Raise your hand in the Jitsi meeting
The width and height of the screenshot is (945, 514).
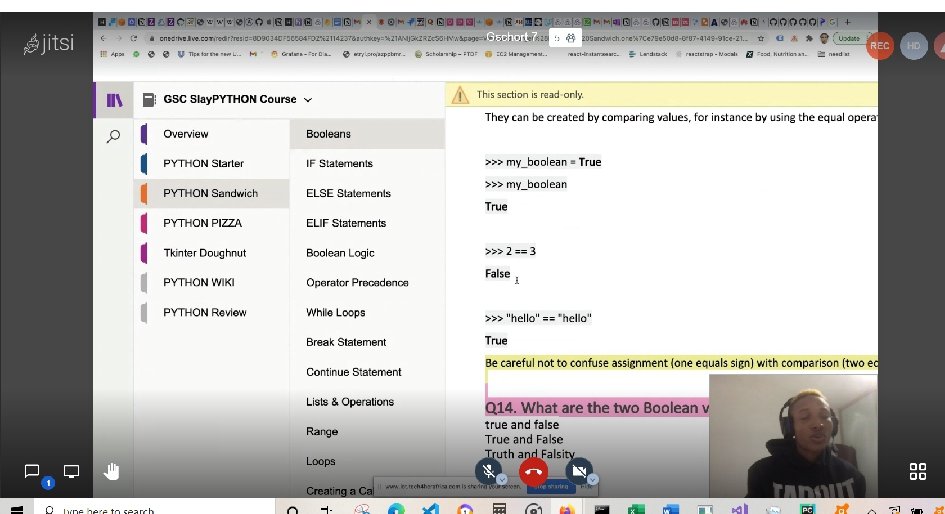pos(111,471)
